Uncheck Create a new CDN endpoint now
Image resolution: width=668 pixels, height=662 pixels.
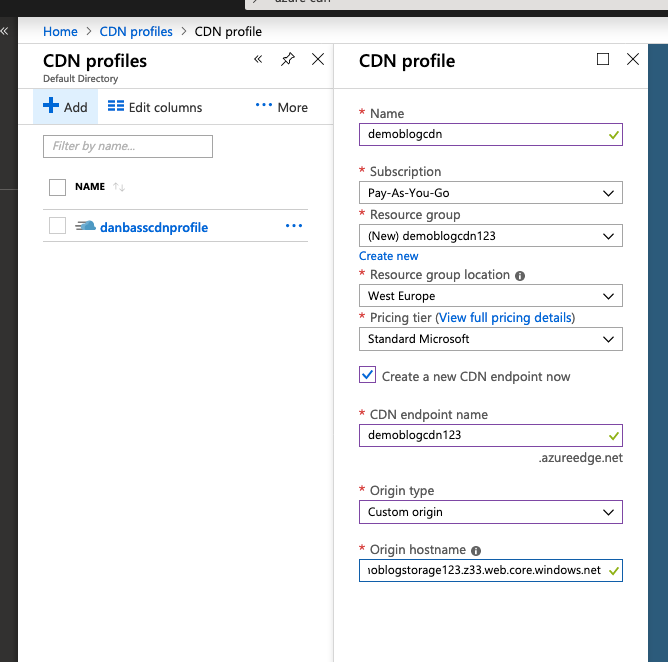point(367,375)
